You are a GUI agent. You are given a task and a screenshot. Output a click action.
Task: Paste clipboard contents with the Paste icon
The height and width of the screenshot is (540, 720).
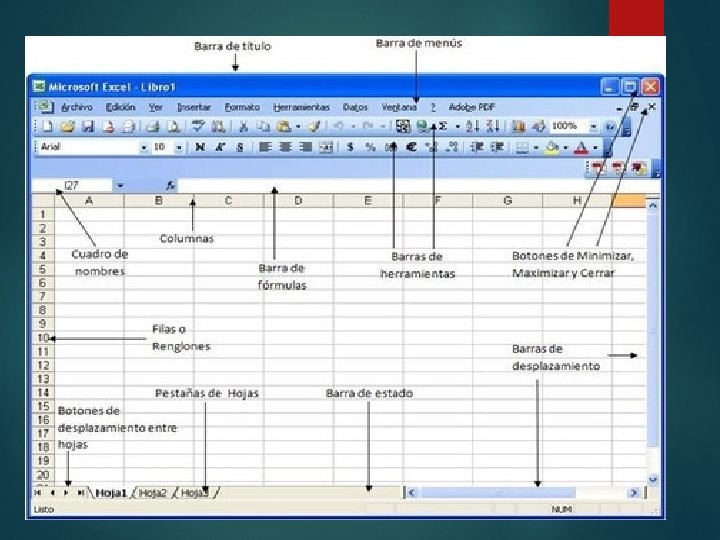coord(284,126)
